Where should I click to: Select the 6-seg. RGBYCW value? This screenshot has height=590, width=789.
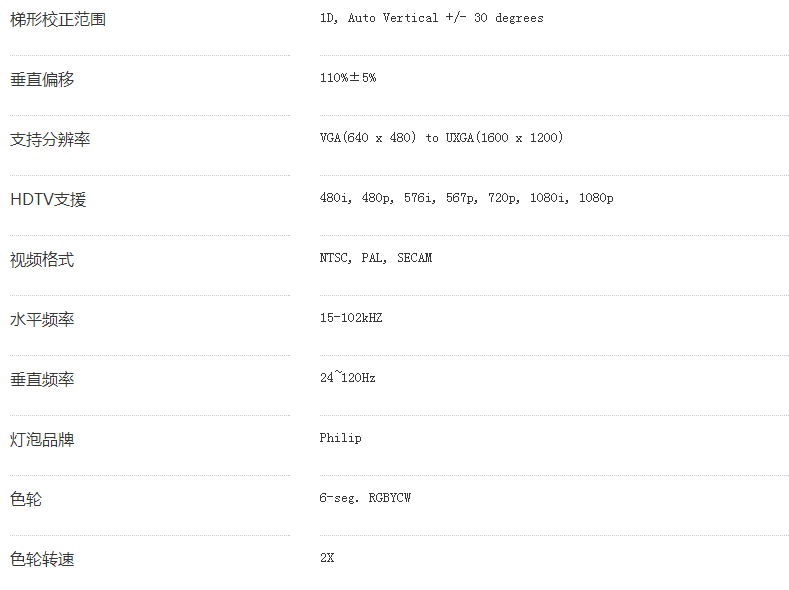[365, 498]
